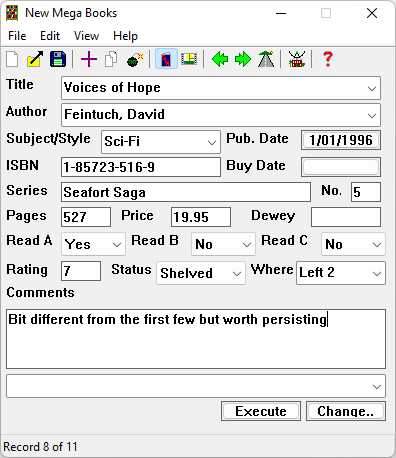Screen dimensions: 396x458
Task: Save with the blue floppy disk icon
Action: (58, 59)
